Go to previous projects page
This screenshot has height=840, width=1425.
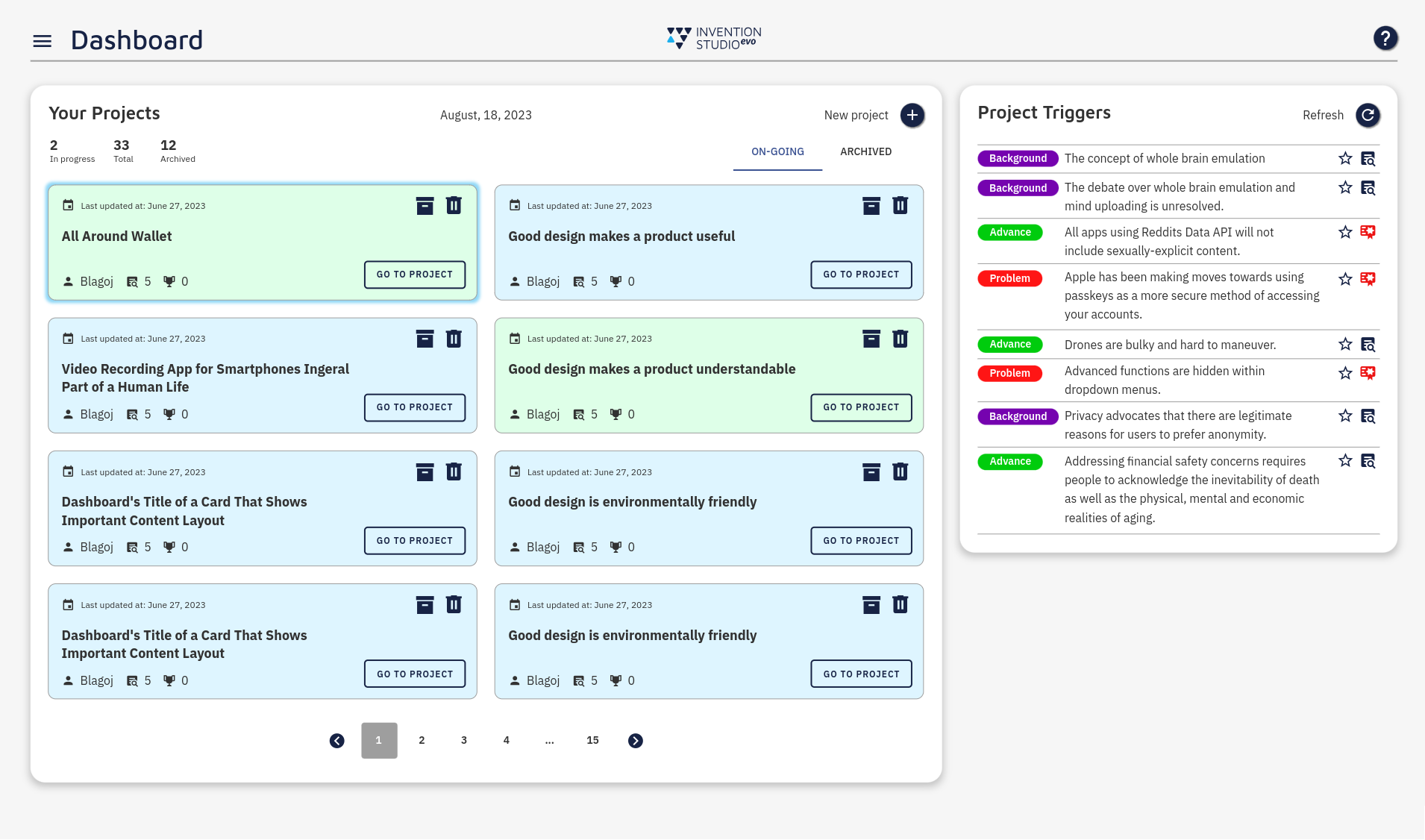pyautogui.click(x=336, y=740)
